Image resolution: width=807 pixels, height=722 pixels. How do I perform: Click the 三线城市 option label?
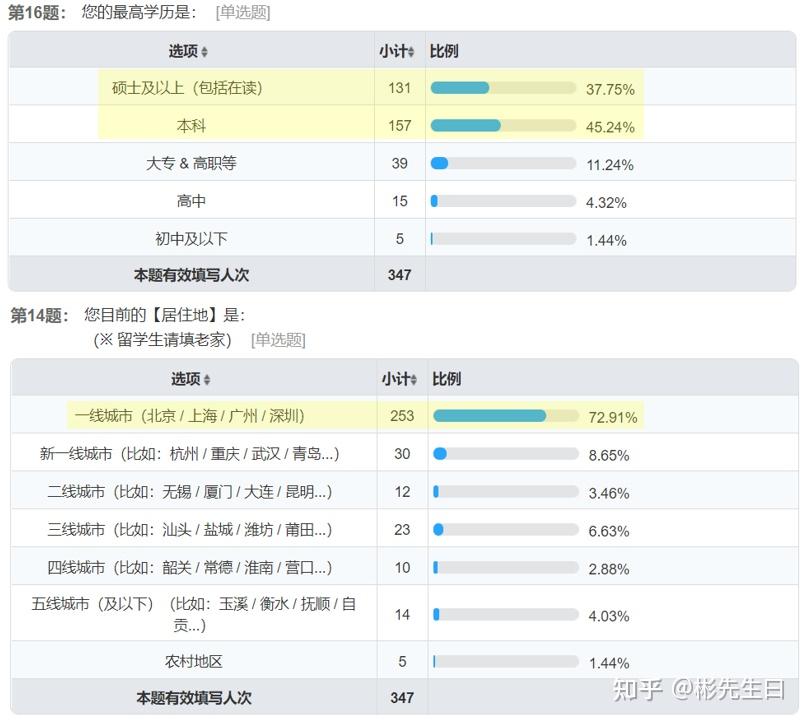(189, 529)
